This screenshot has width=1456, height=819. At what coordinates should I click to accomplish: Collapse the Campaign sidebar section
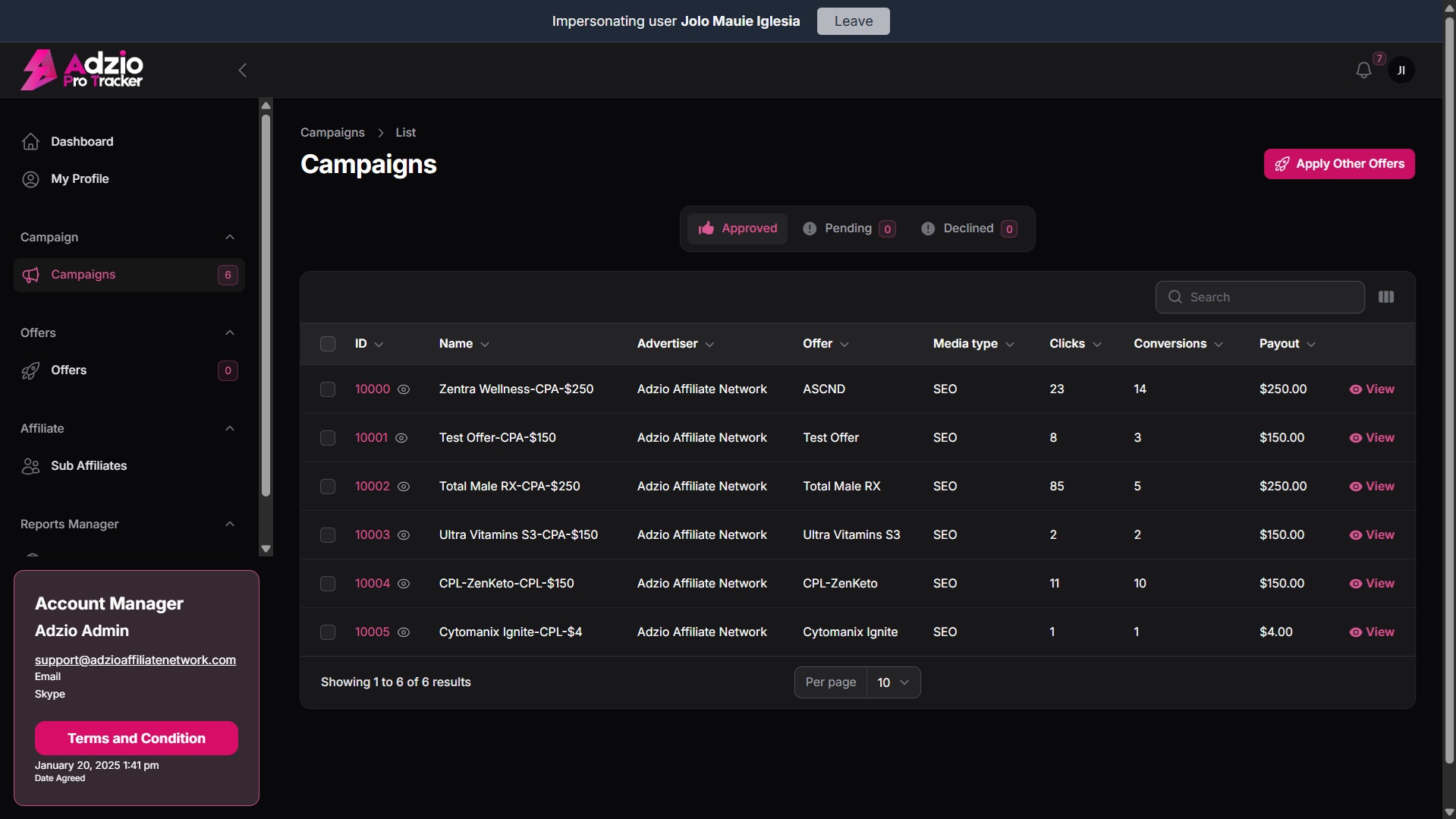tap(230, 238)
